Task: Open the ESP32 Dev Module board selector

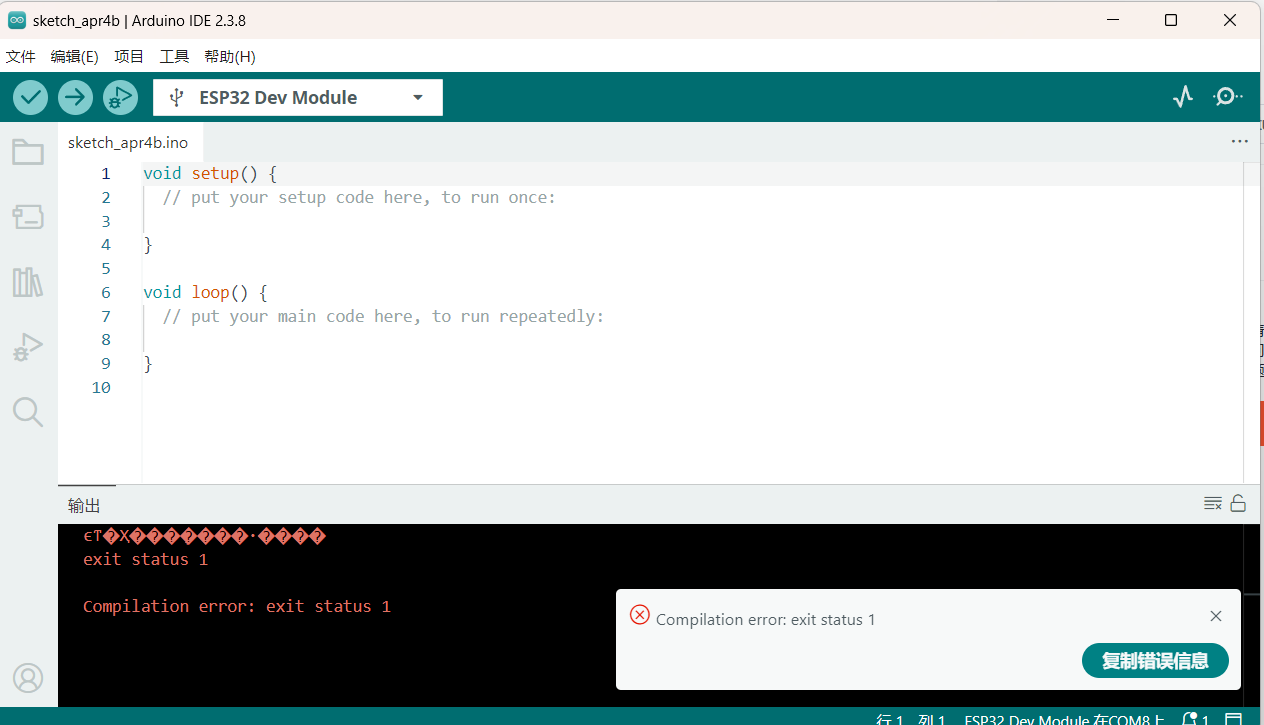Action: (298, 97)
